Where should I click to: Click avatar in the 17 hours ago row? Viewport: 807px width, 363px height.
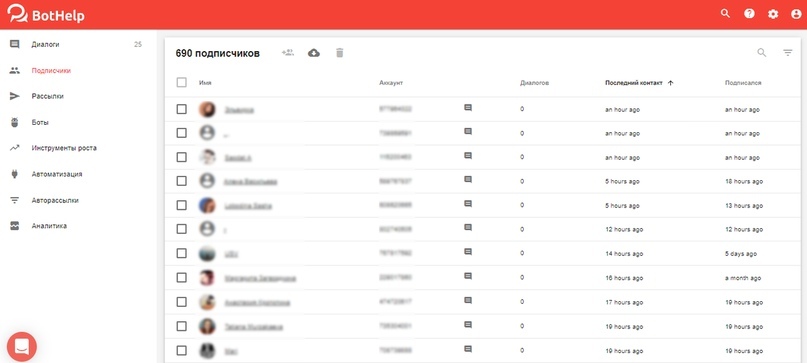click(207, 302)
